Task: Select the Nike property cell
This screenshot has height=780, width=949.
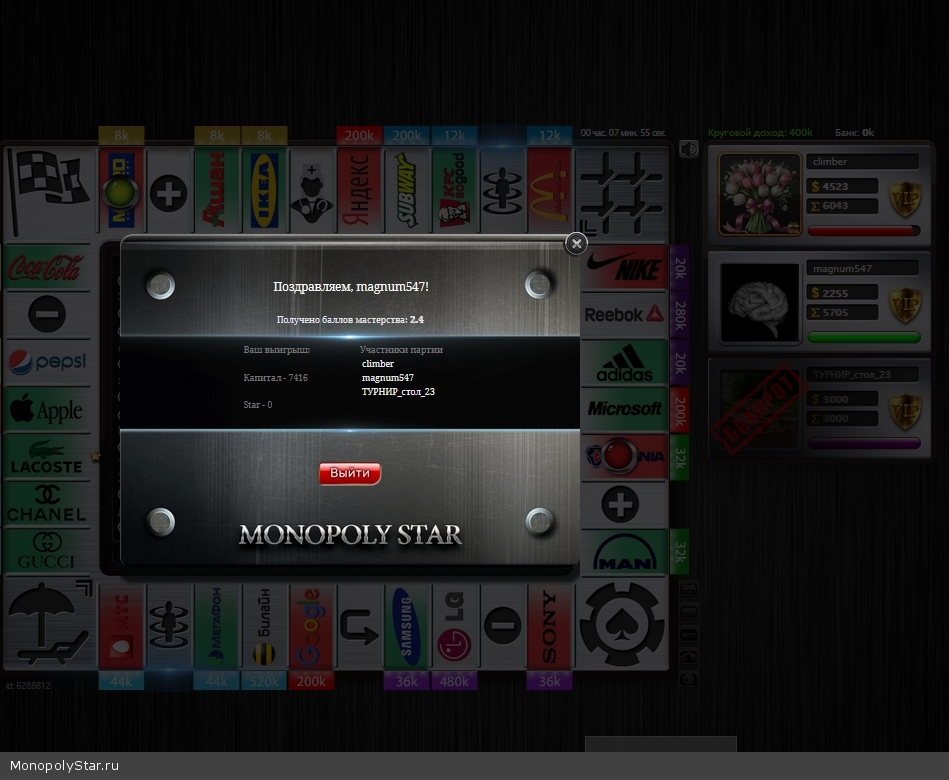Action: [x=624, y=267]
